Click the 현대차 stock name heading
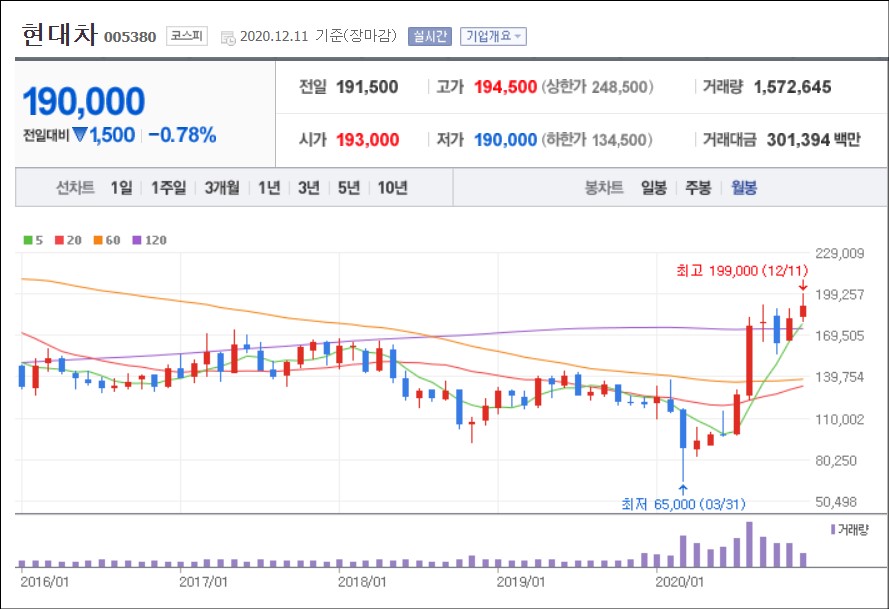The image size is (889, 609). click(60, 35)
